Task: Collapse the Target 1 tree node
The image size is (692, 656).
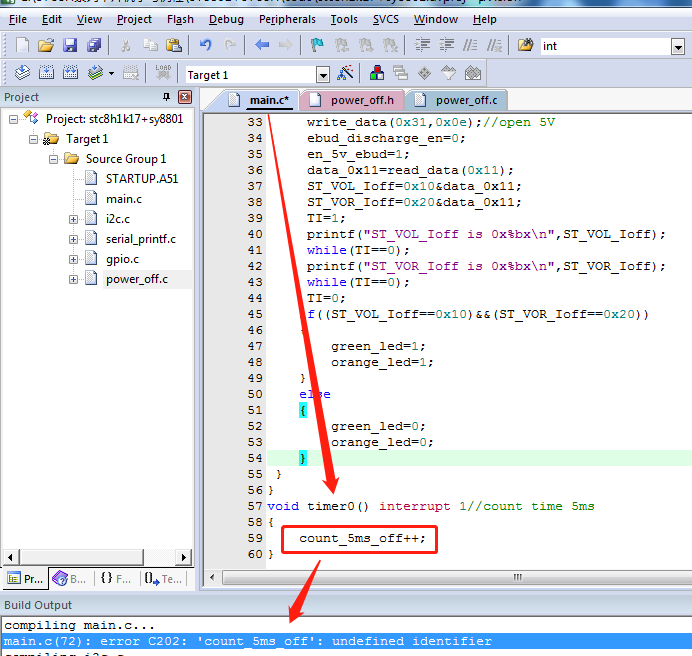Action: coord(33,139)
